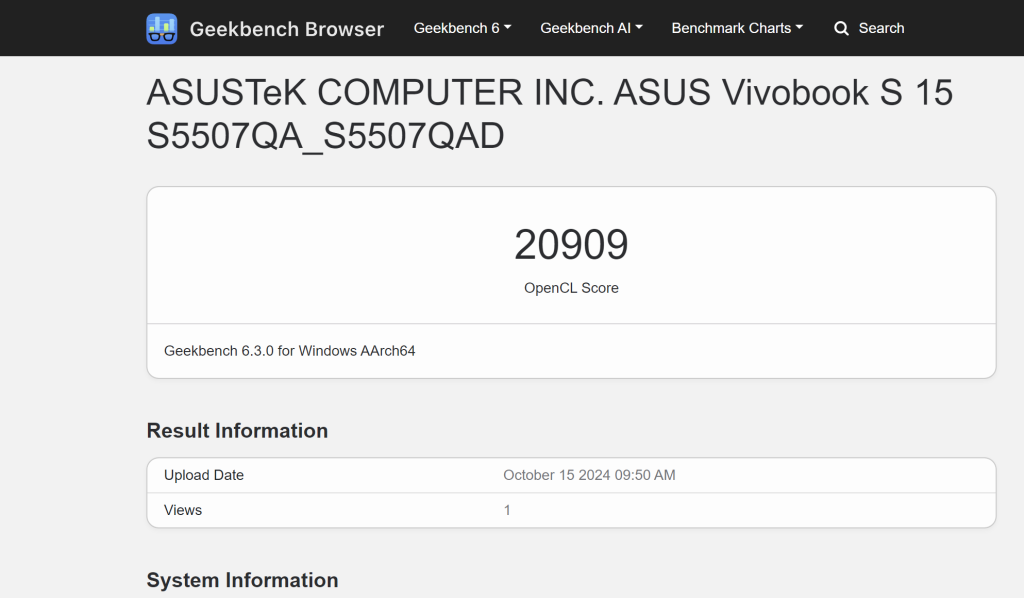Click the Geekbench Browser logo icon
The width and height of the screenshot is (1024, 598).
[161, 28]
